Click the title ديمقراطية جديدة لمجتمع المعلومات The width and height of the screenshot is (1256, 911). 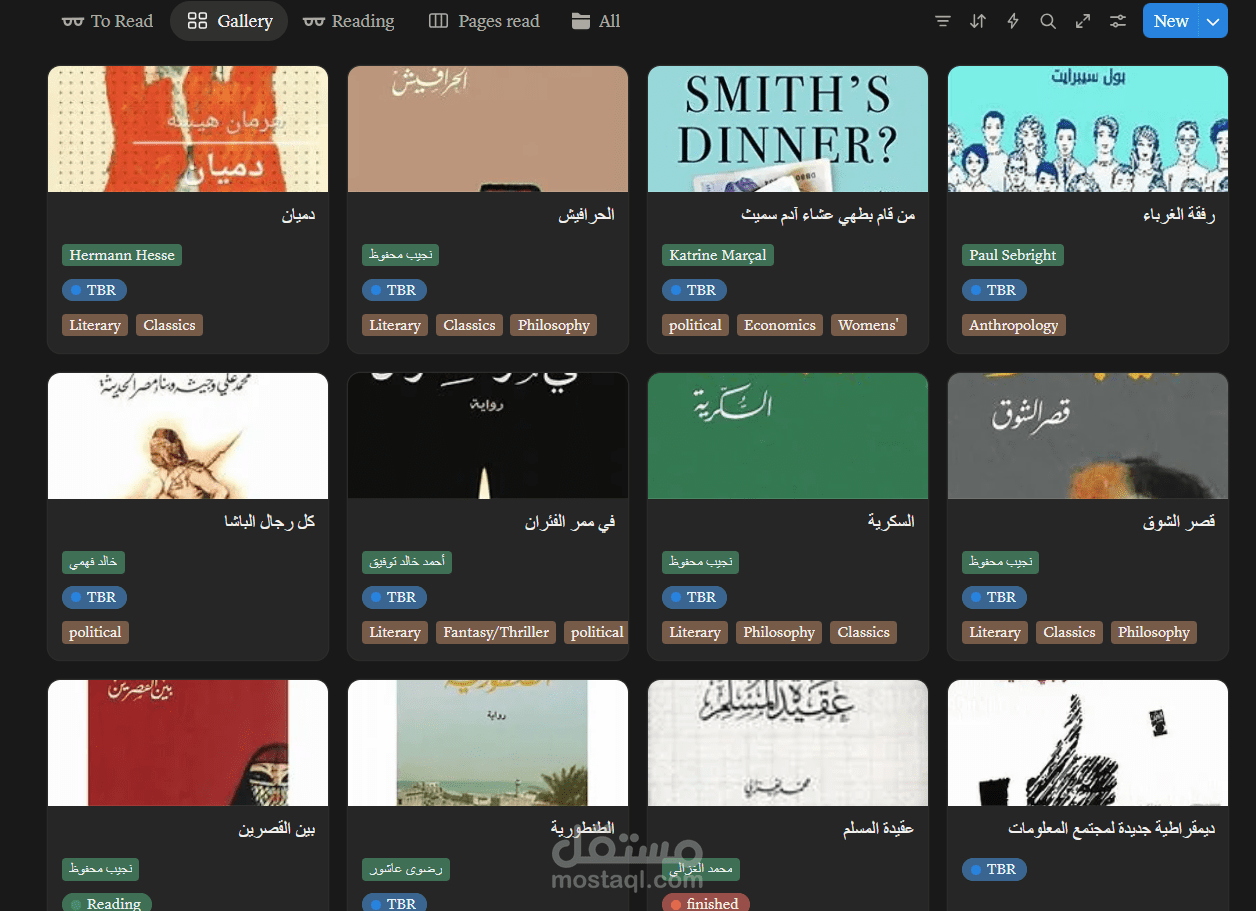click(1112, 829)
